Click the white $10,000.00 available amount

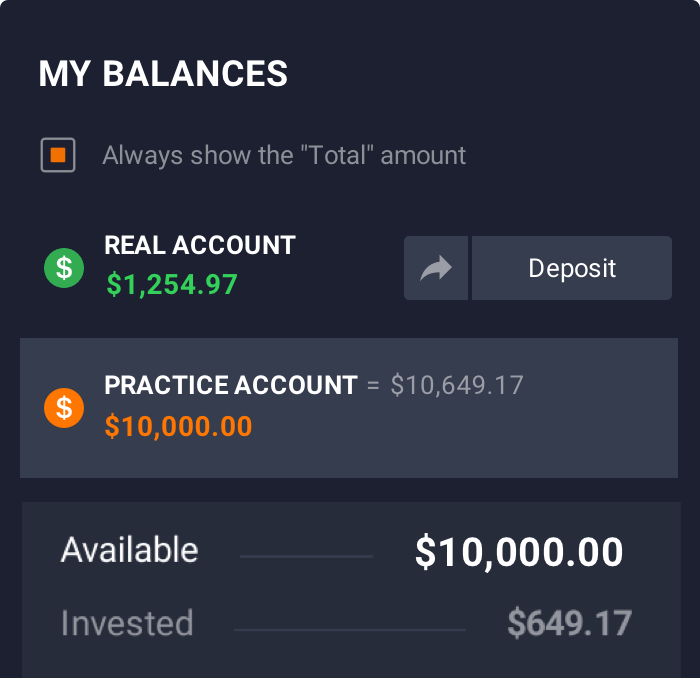point(519,552)
